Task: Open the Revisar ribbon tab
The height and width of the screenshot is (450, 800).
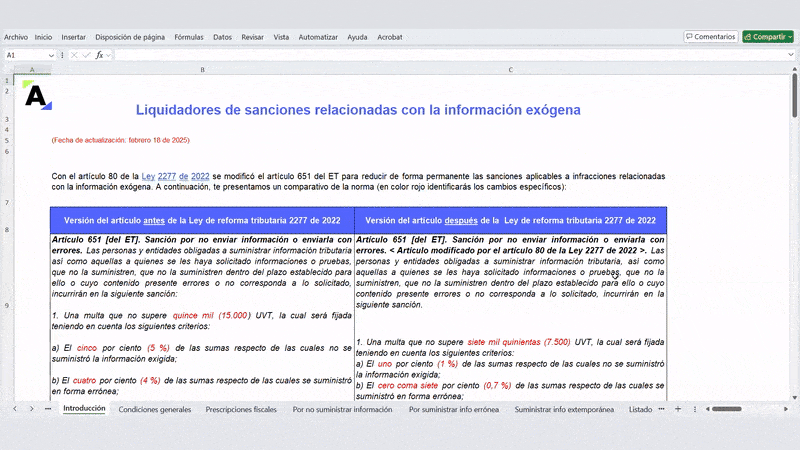Action: tap(253, 37)
